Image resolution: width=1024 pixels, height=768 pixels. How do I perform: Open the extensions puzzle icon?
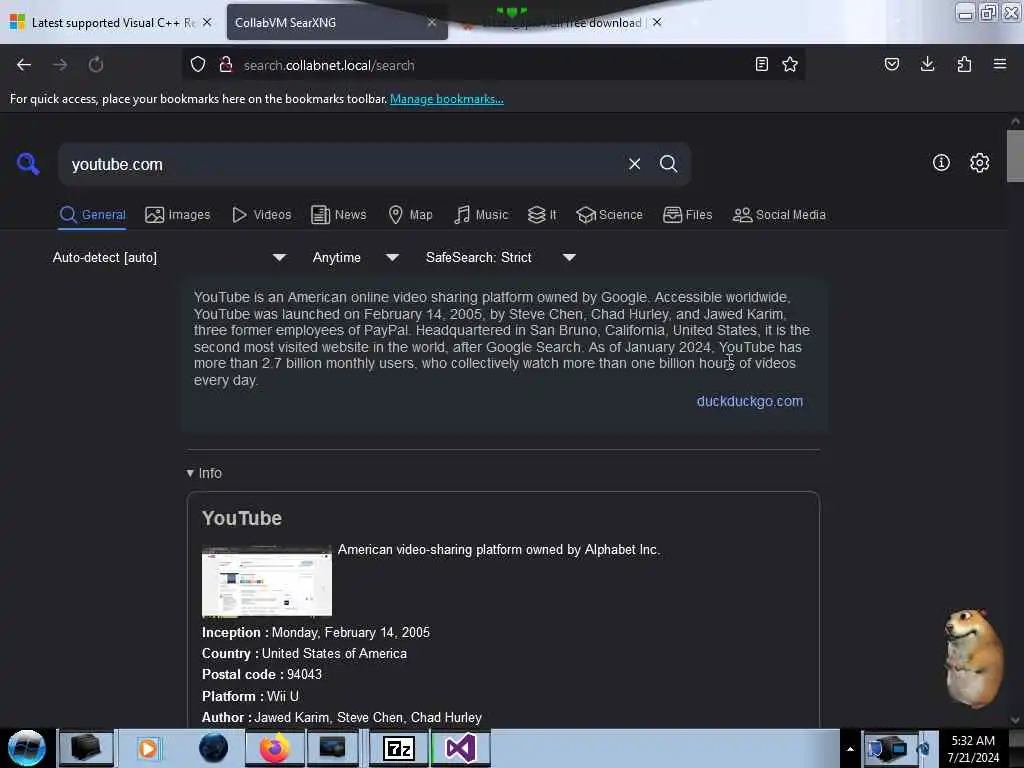tap(964, 65)
